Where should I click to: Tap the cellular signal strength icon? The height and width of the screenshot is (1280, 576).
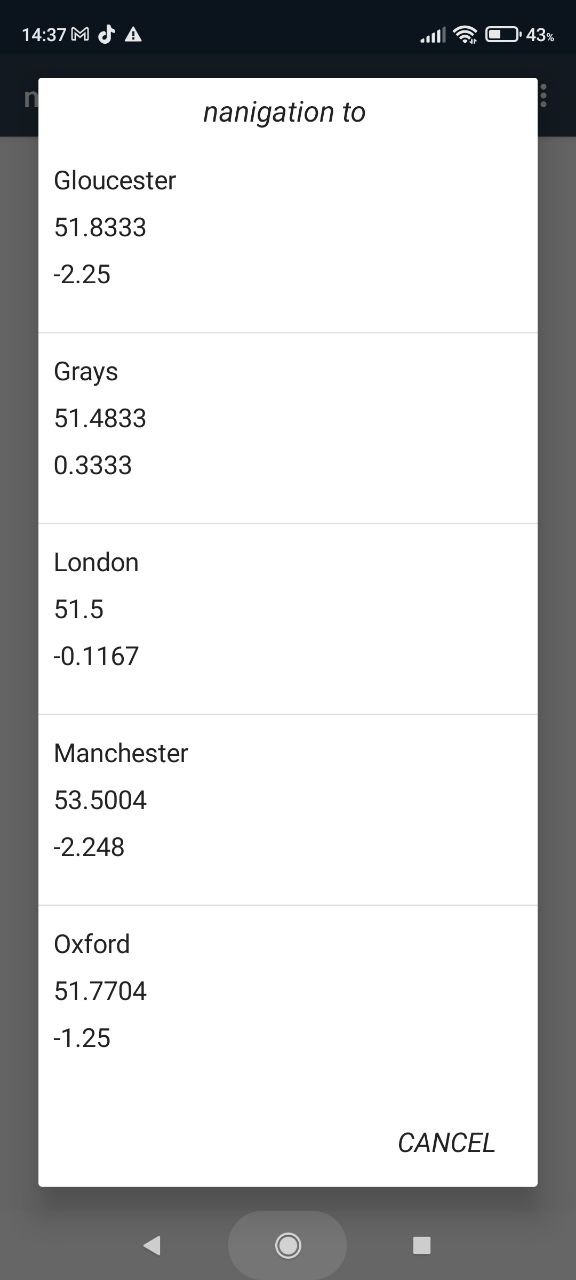coord(432,36)
